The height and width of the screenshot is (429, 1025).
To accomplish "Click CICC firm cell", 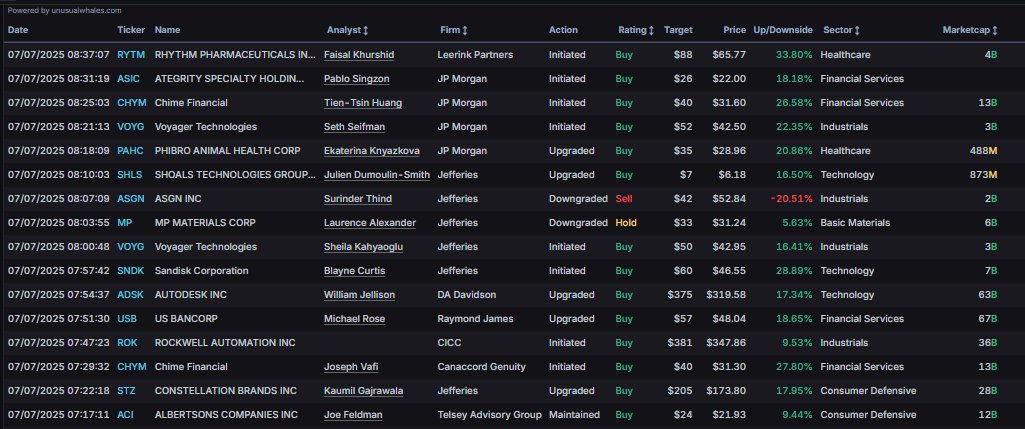I will tap(450, 343).
